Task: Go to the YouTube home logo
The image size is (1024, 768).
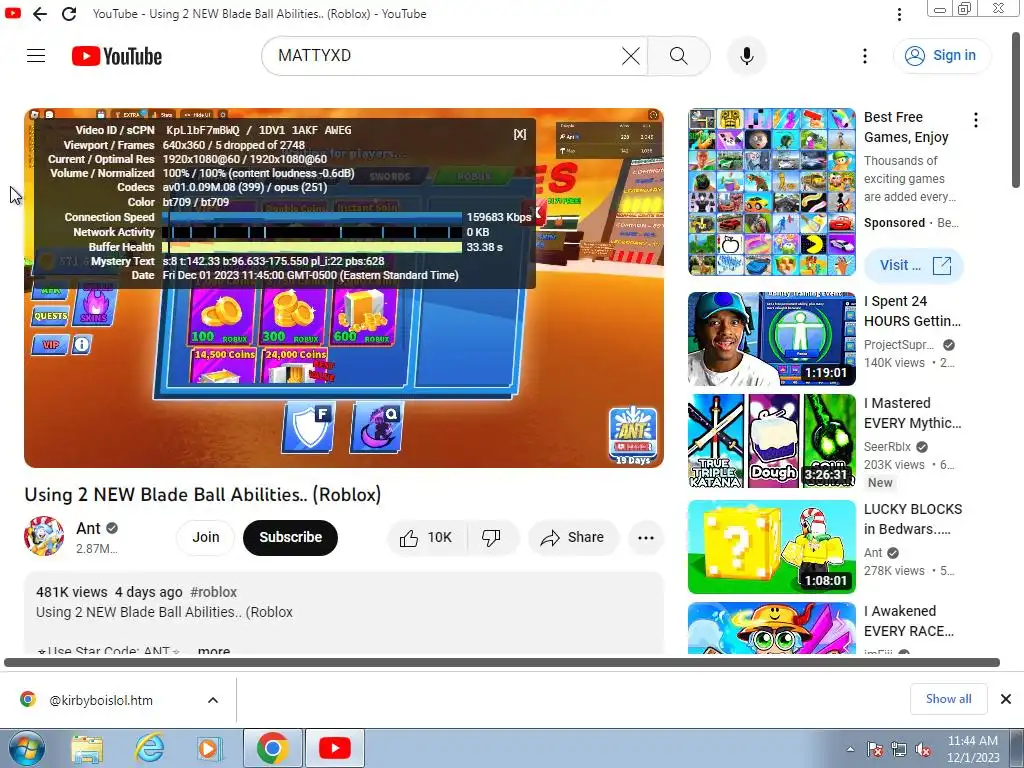Action: point(117,56)
